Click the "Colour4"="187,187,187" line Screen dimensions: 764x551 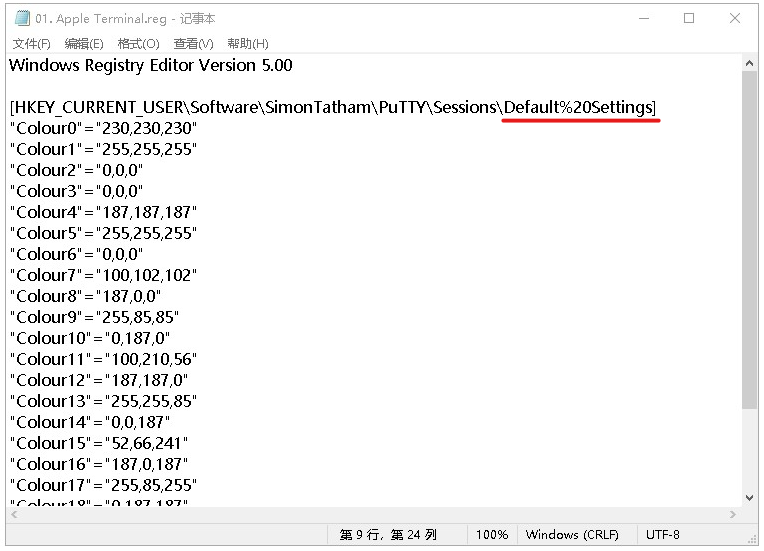click(x=103, y=212)
